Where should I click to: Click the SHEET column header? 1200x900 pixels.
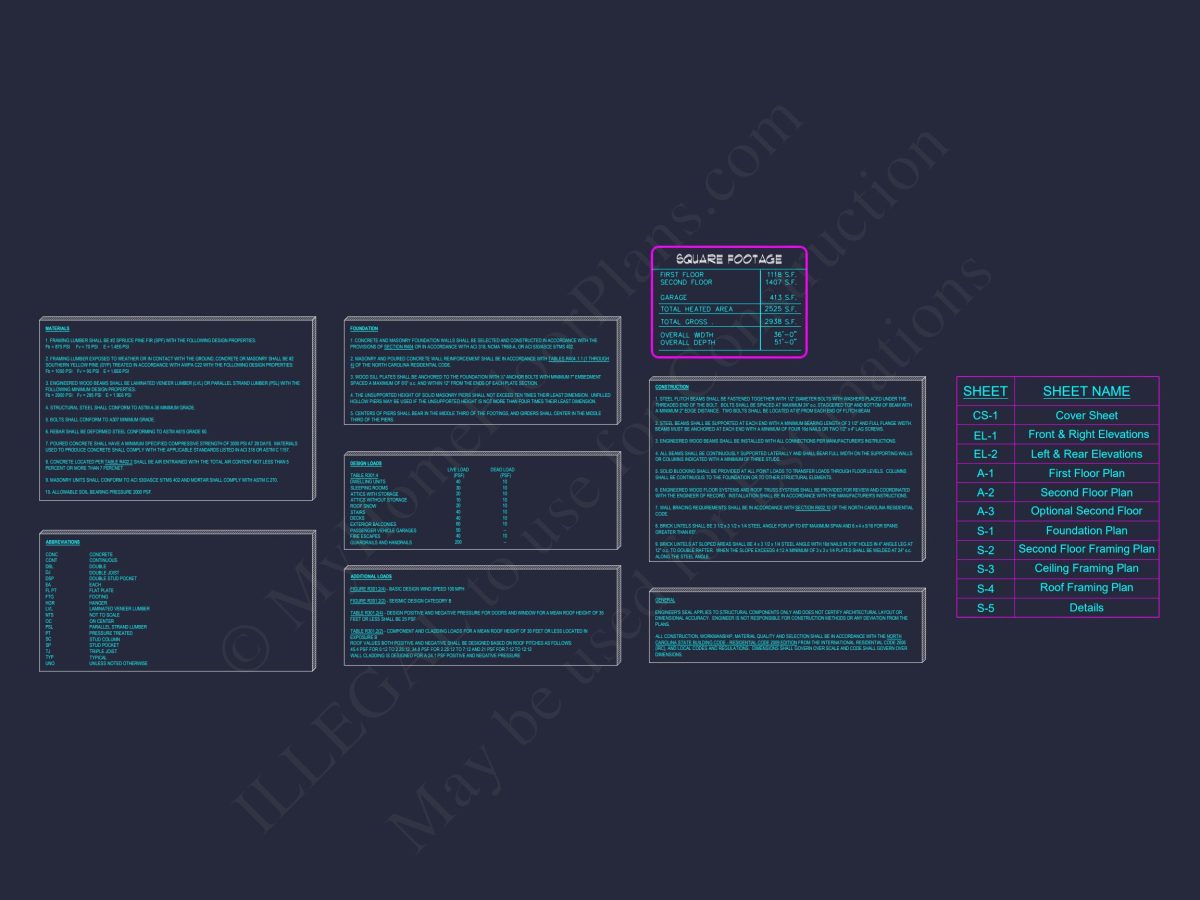coord(985,391)
